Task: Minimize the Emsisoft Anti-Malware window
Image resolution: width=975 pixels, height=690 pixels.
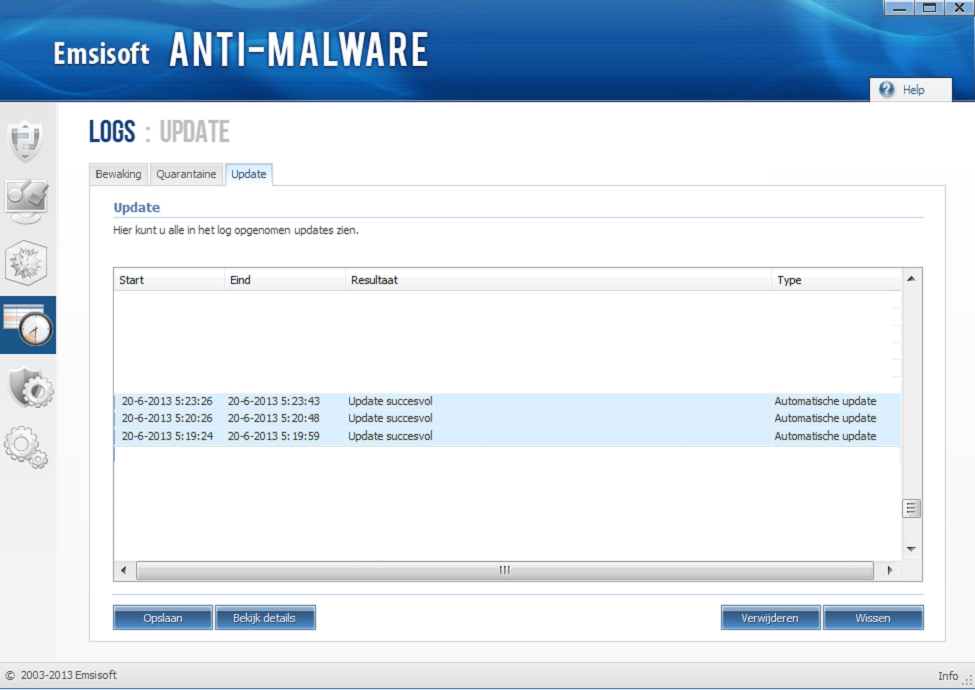Action: point(899,8)
